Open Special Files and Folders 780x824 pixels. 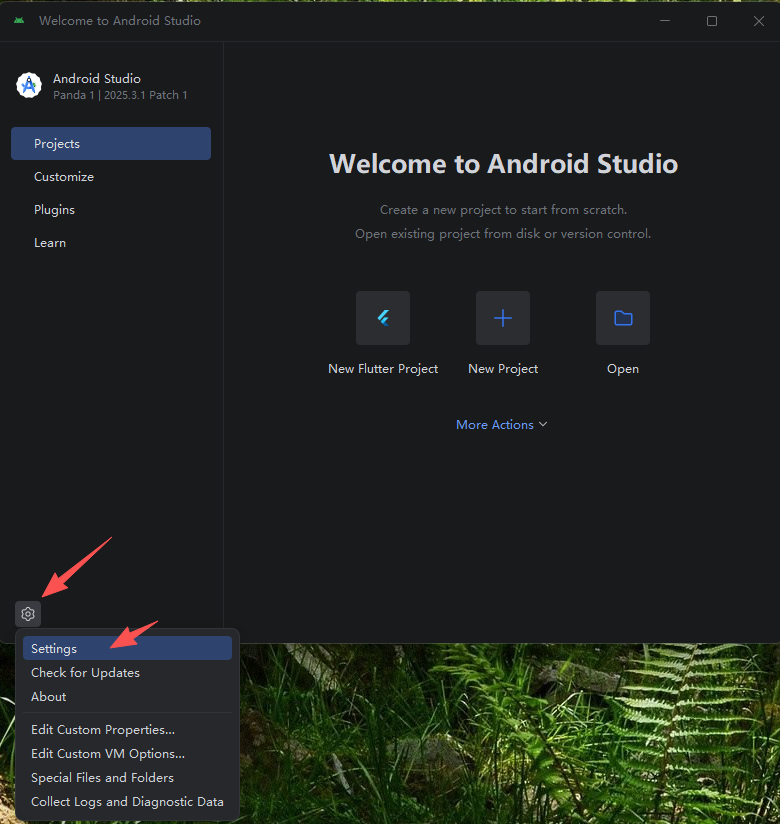tap(127, 778)
